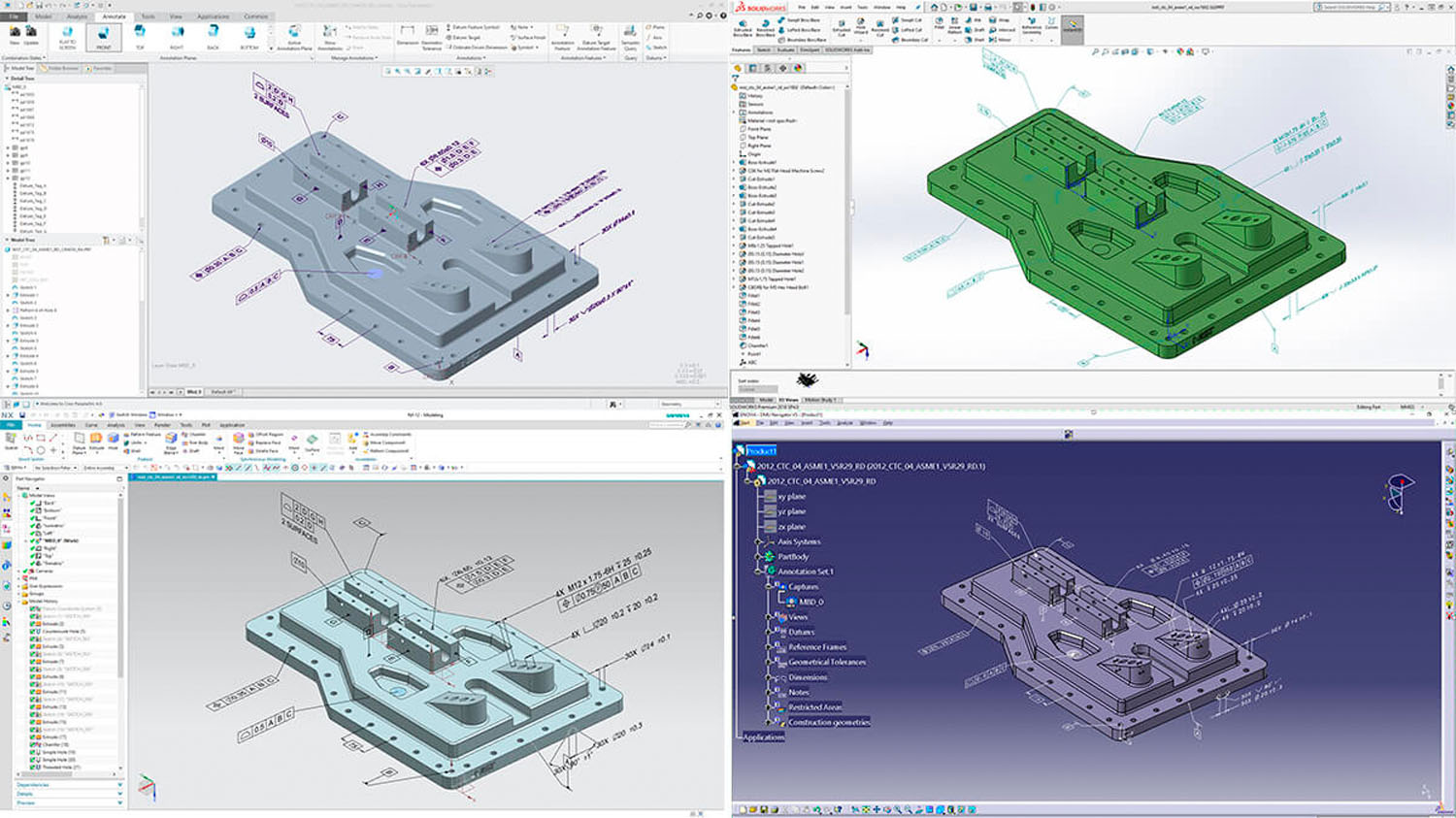Viewport: 1456px width, 818px height.
Task: Expand Annotations node in SolidWorks tree
Action: (x=733, y=113)
